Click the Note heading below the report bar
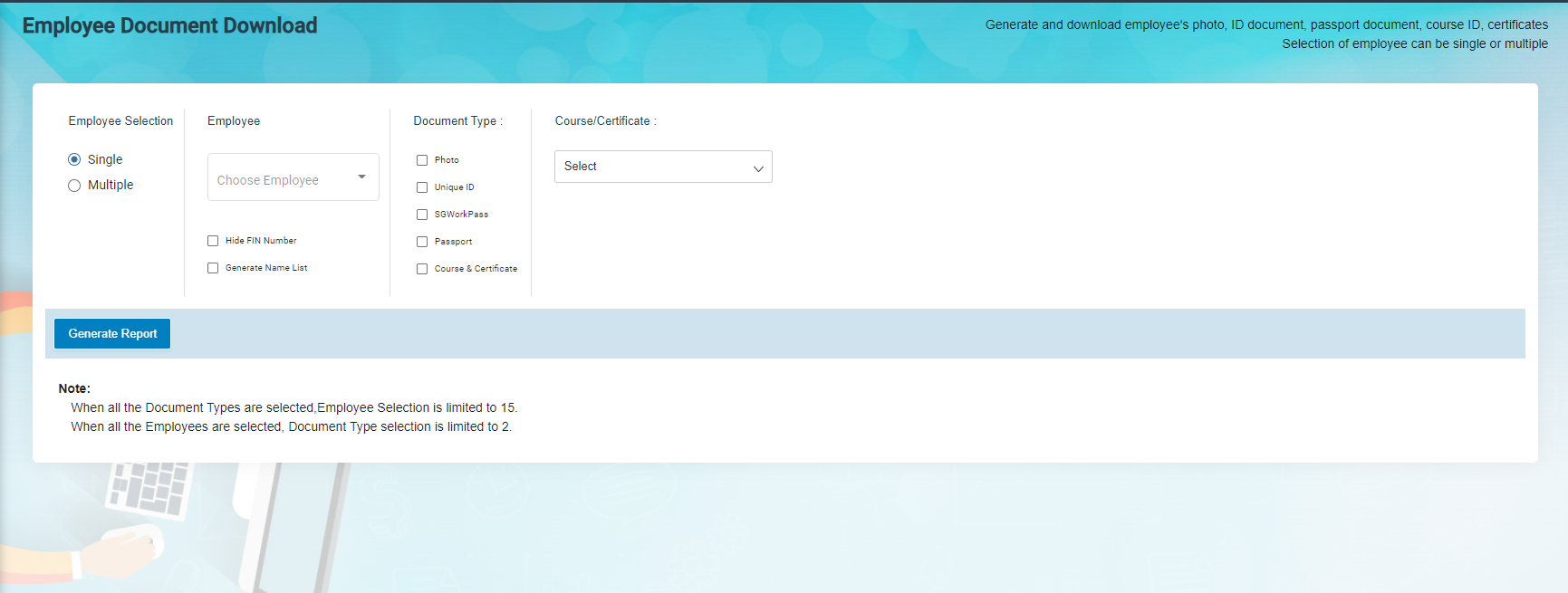This screenshot has width=1568, height=593. tap(74, 388)
